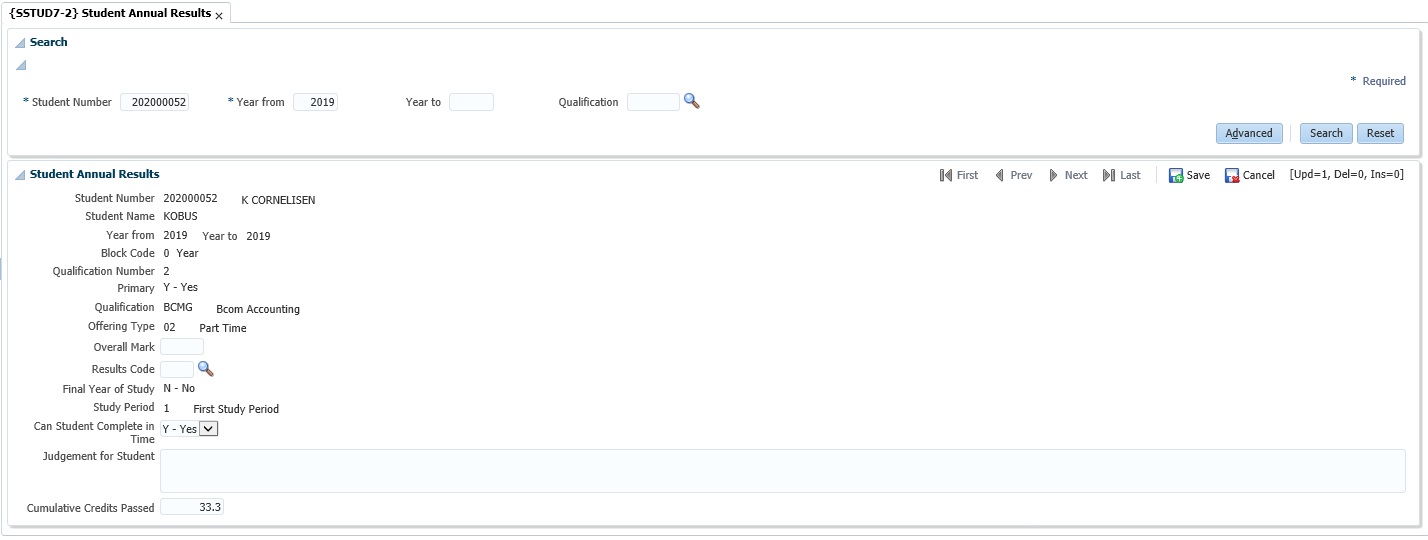
Task: Select the SSTUD7-2 Student Annual Results tab
Action: [110, 13]
